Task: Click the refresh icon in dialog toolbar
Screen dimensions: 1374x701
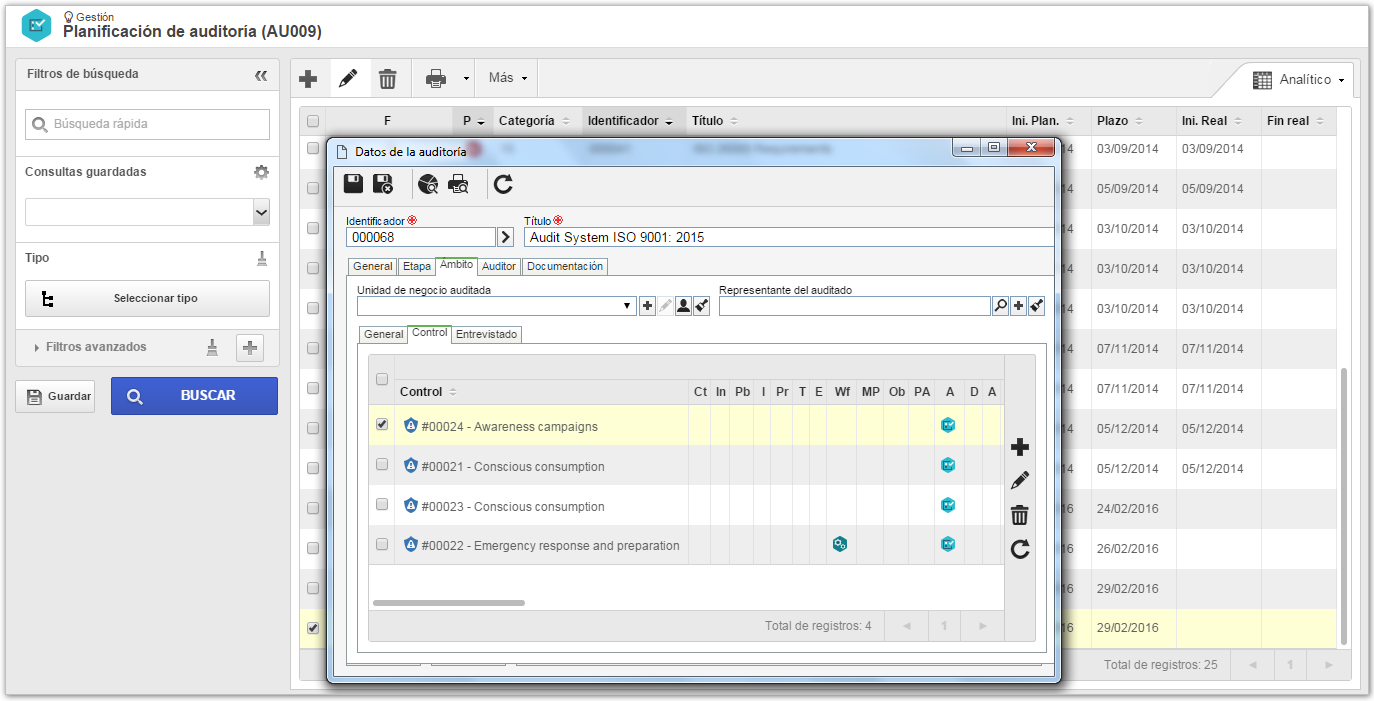Action: click(503, 183)
